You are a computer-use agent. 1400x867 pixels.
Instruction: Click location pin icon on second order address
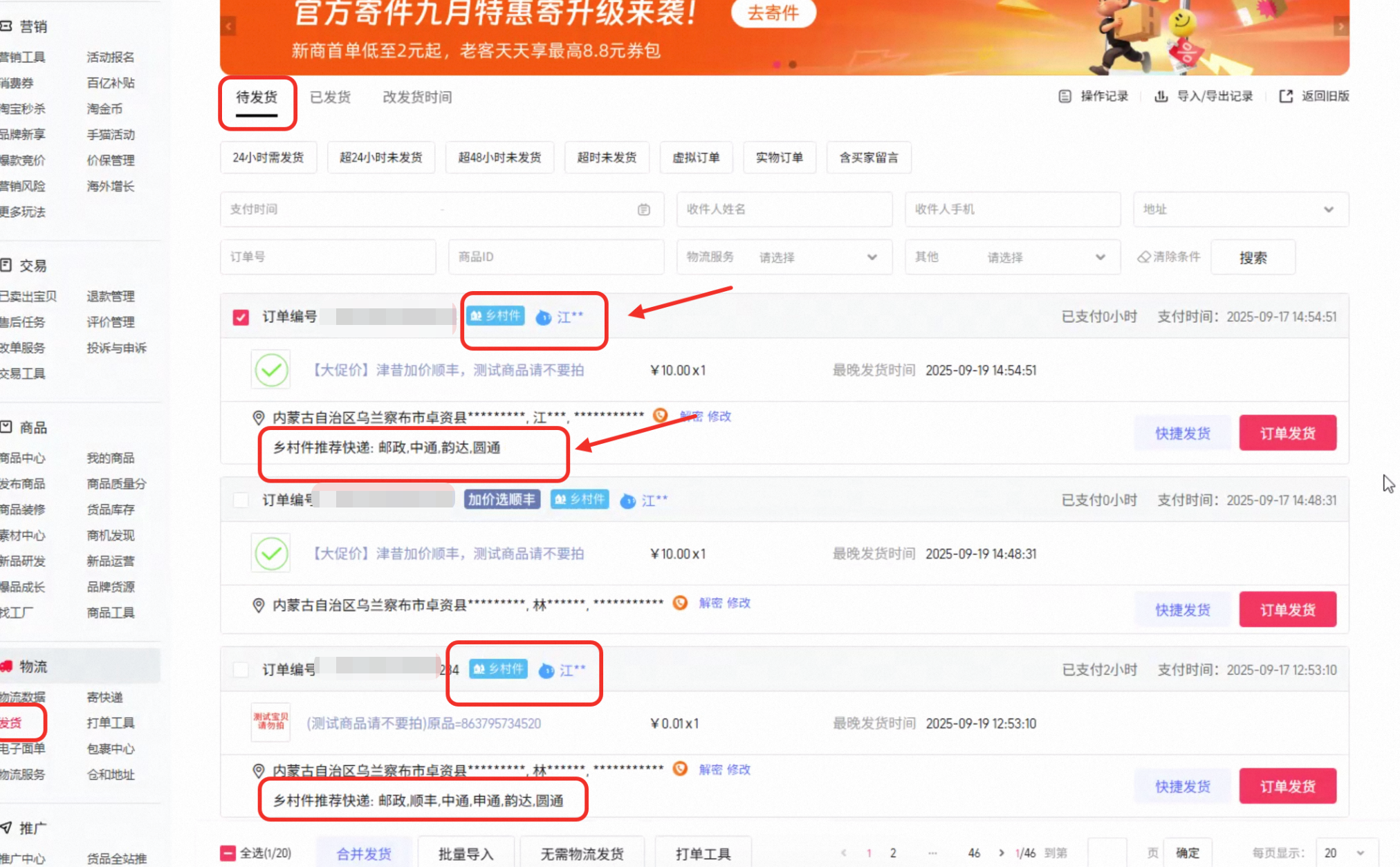258,605
